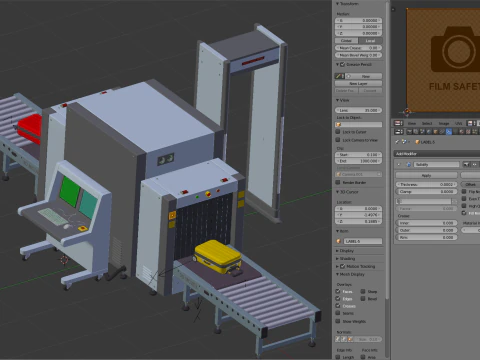Expand the Display panel
The height and width of the screenshot is (360, 480).
coord(337,251)
